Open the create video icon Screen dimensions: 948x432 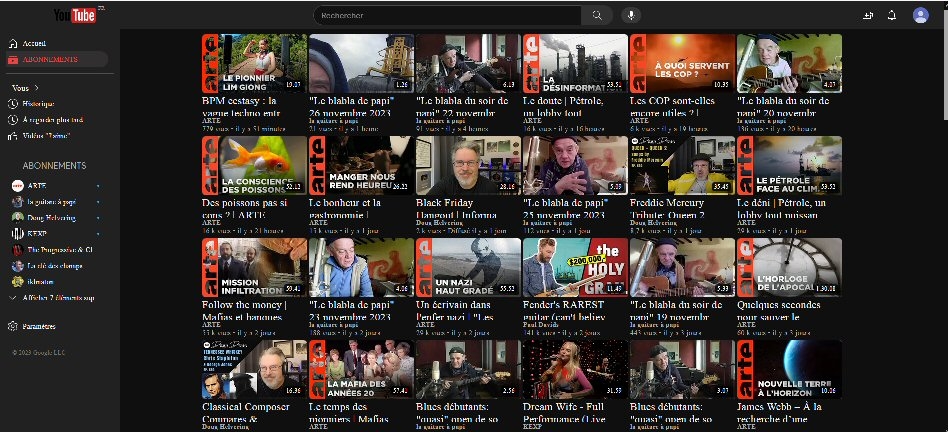pyautogui.click(x=868, y=16)
